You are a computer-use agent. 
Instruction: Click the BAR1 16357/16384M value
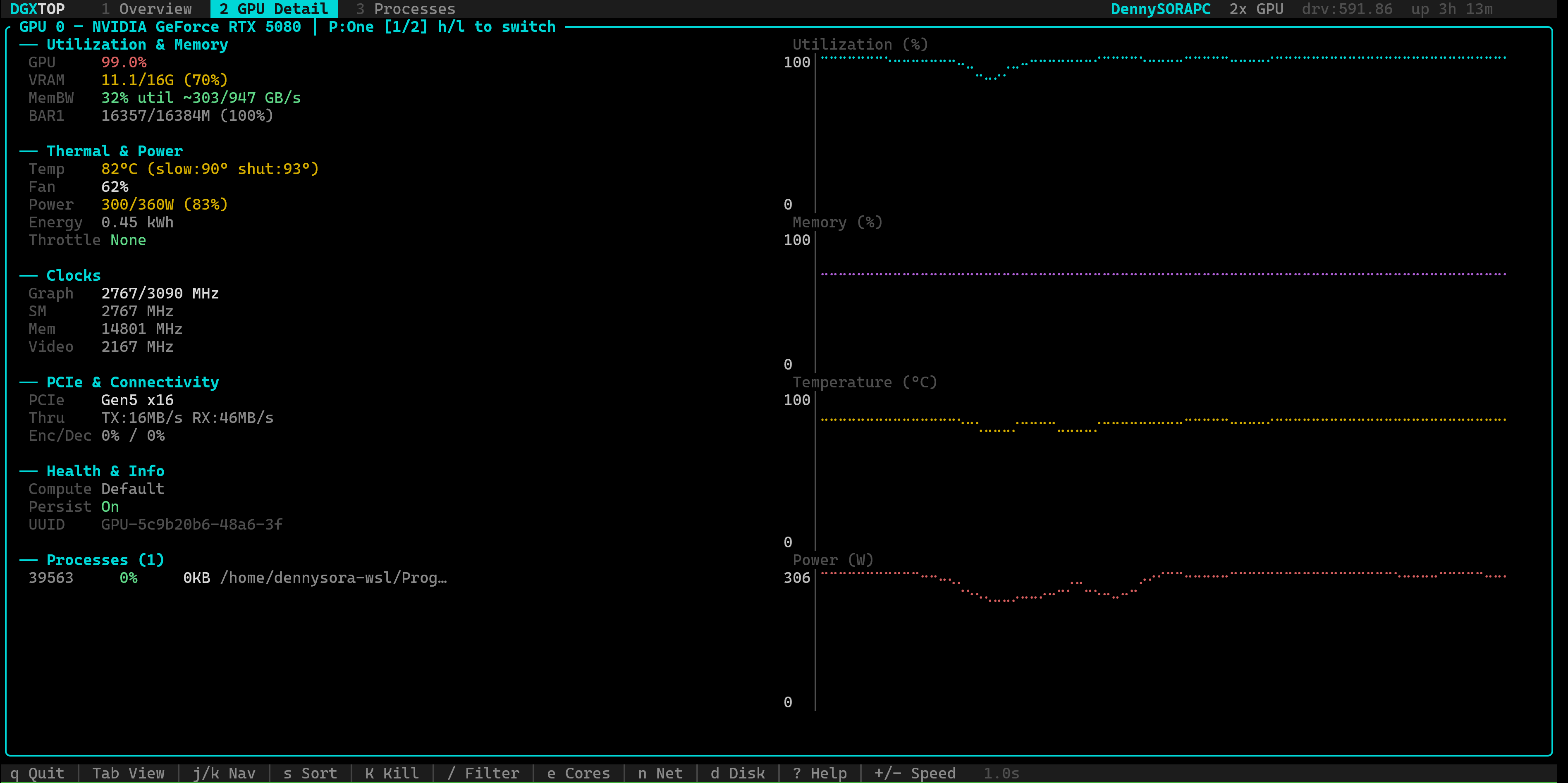pos(187,116)
